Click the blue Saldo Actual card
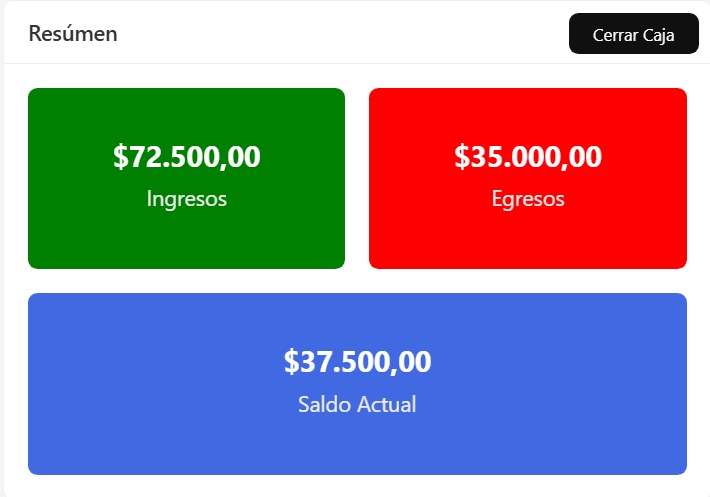The image size is (710, 497). [x=357, y=445]
